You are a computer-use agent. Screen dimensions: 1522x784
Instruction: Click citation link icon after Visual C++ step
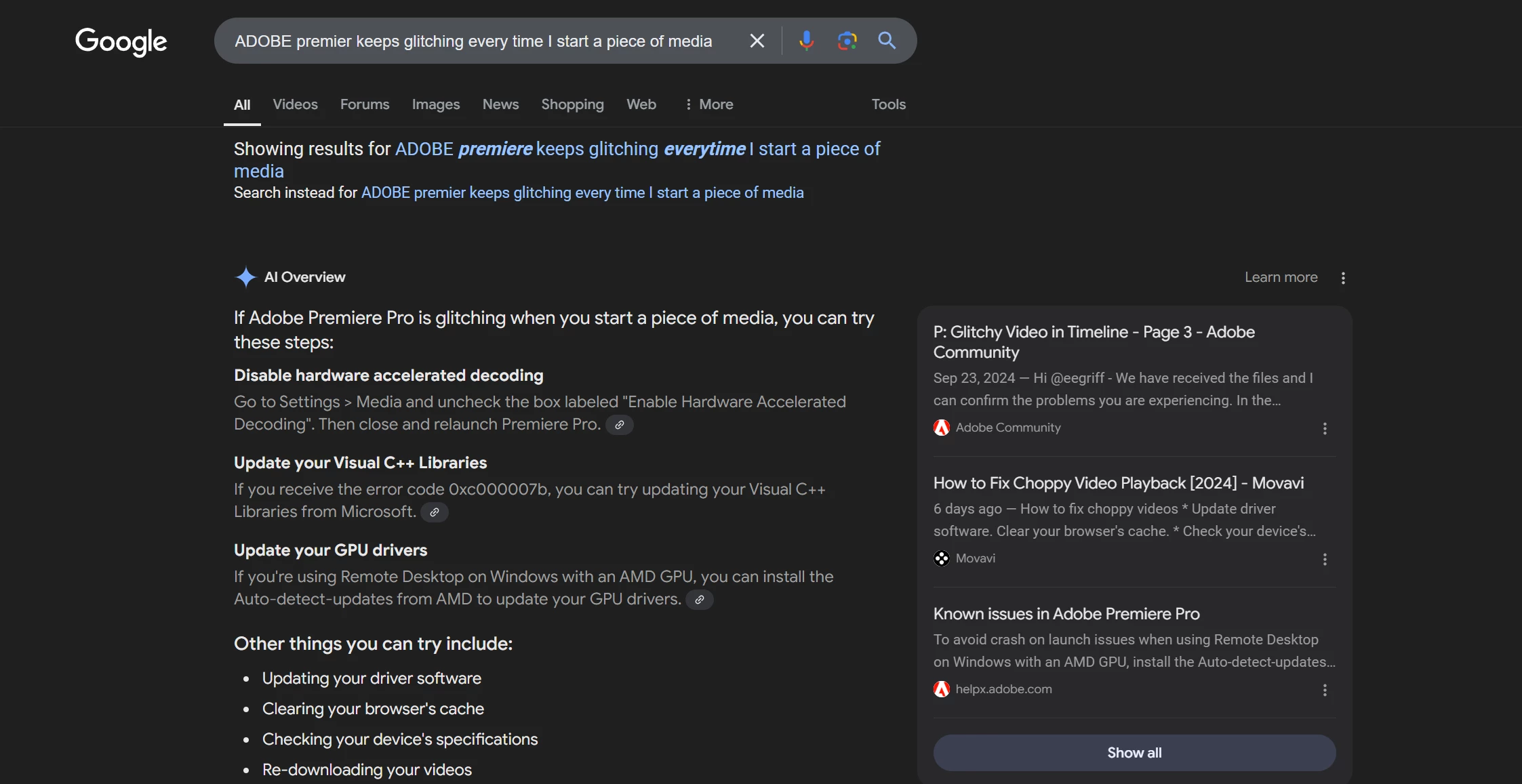click(x=435, y=512)
